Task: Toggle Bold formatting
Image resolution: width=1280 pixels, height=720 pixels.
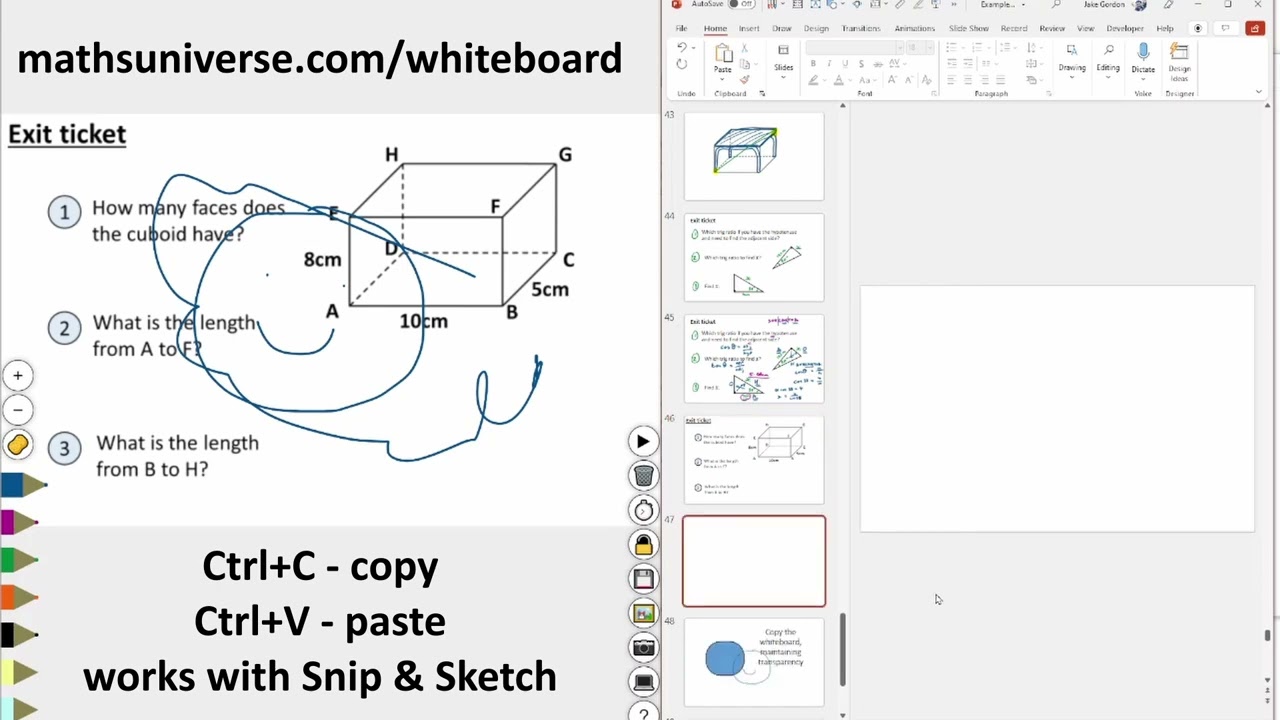Action: click(x=813, y=64)
